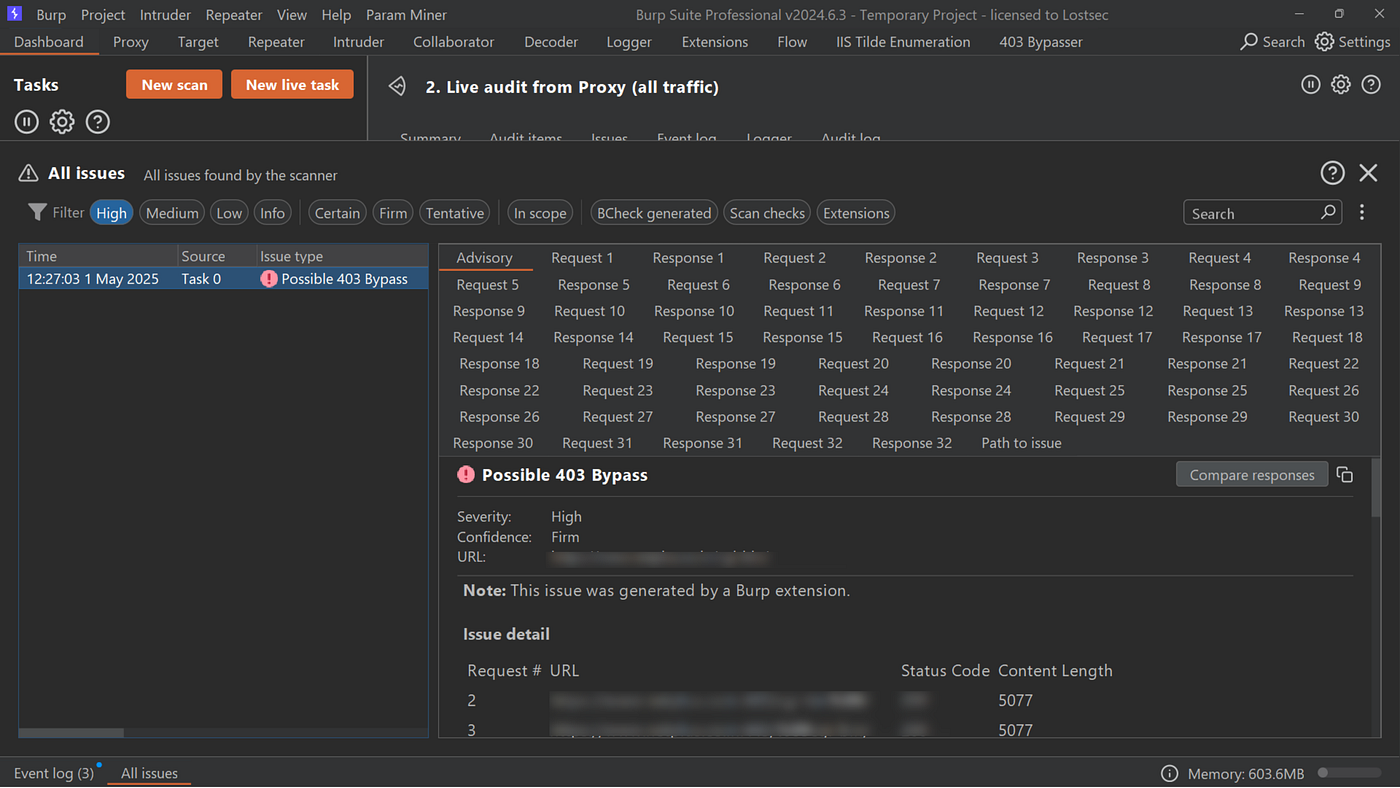Image resolution: width=1400 pixels, height=788 pixels.
Task: Sort issues by Time column header
Action: [x=98, y=256]
